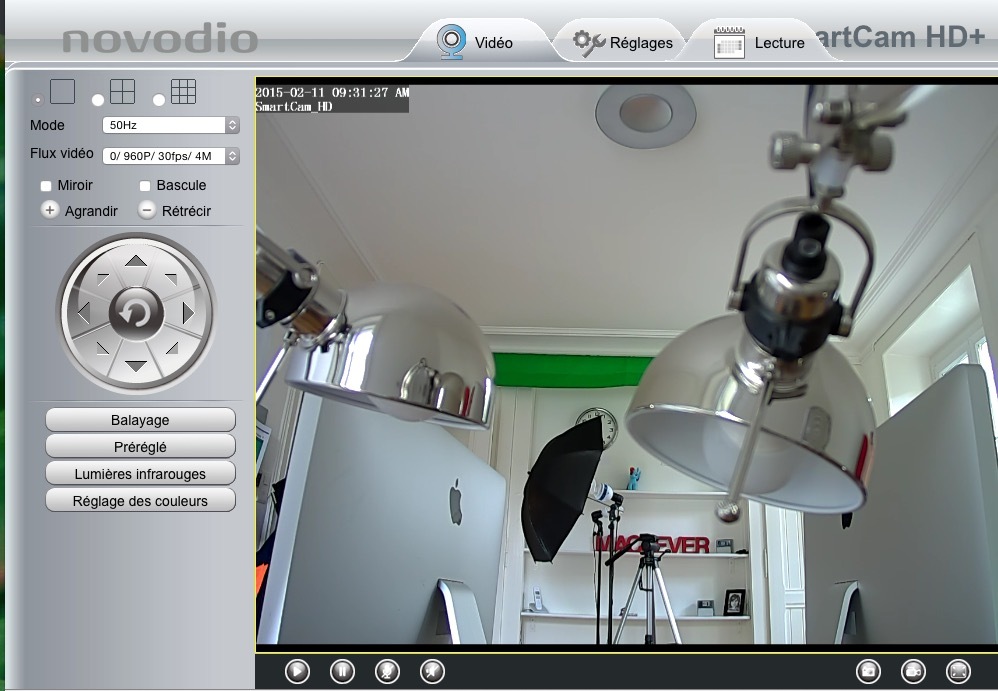Move camera diagonally up-right
The width and height of the screenshot is (998, 691).
click(171, 279)
